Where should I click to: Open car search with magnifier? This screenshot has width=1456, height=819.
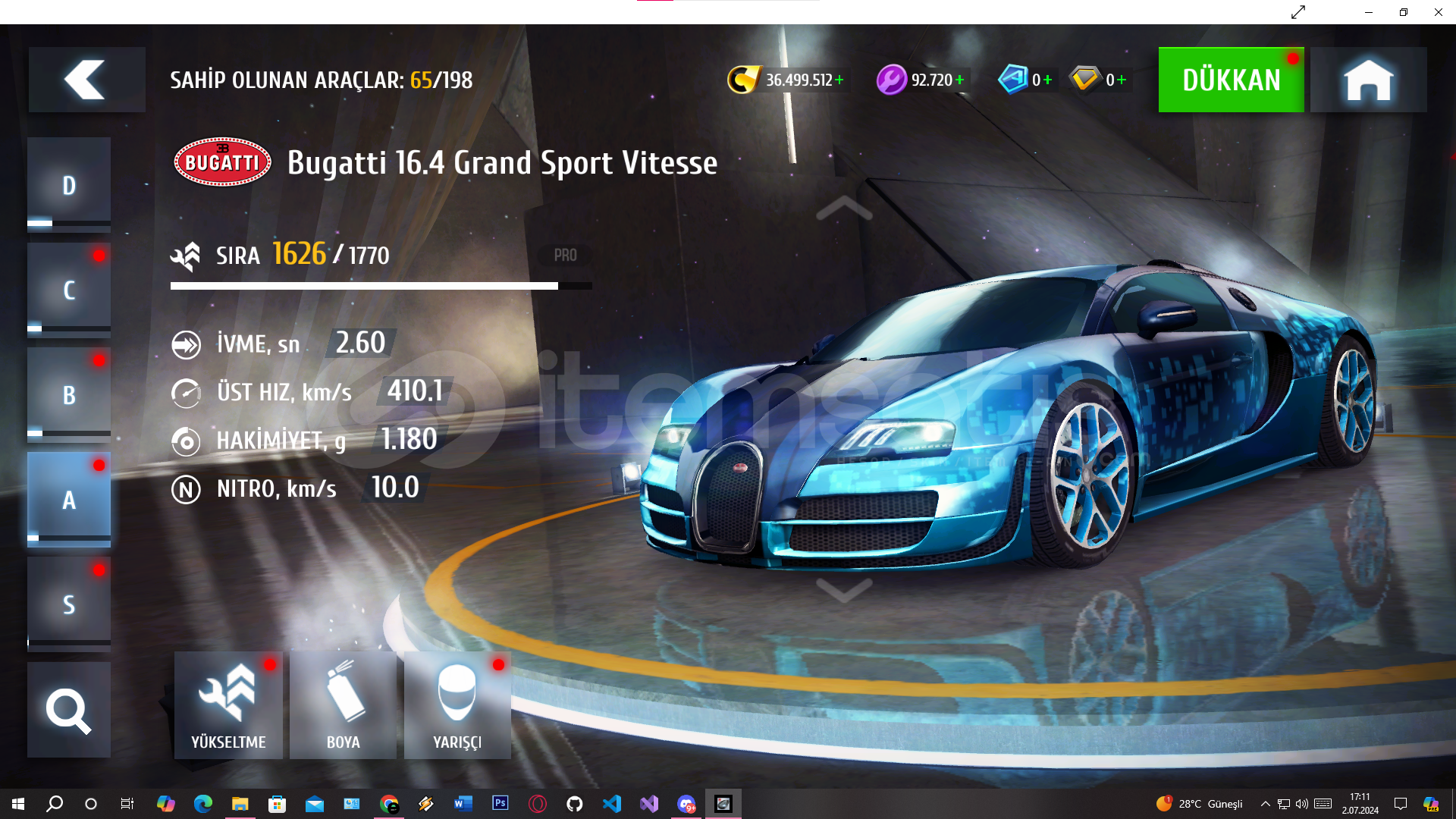69,710
